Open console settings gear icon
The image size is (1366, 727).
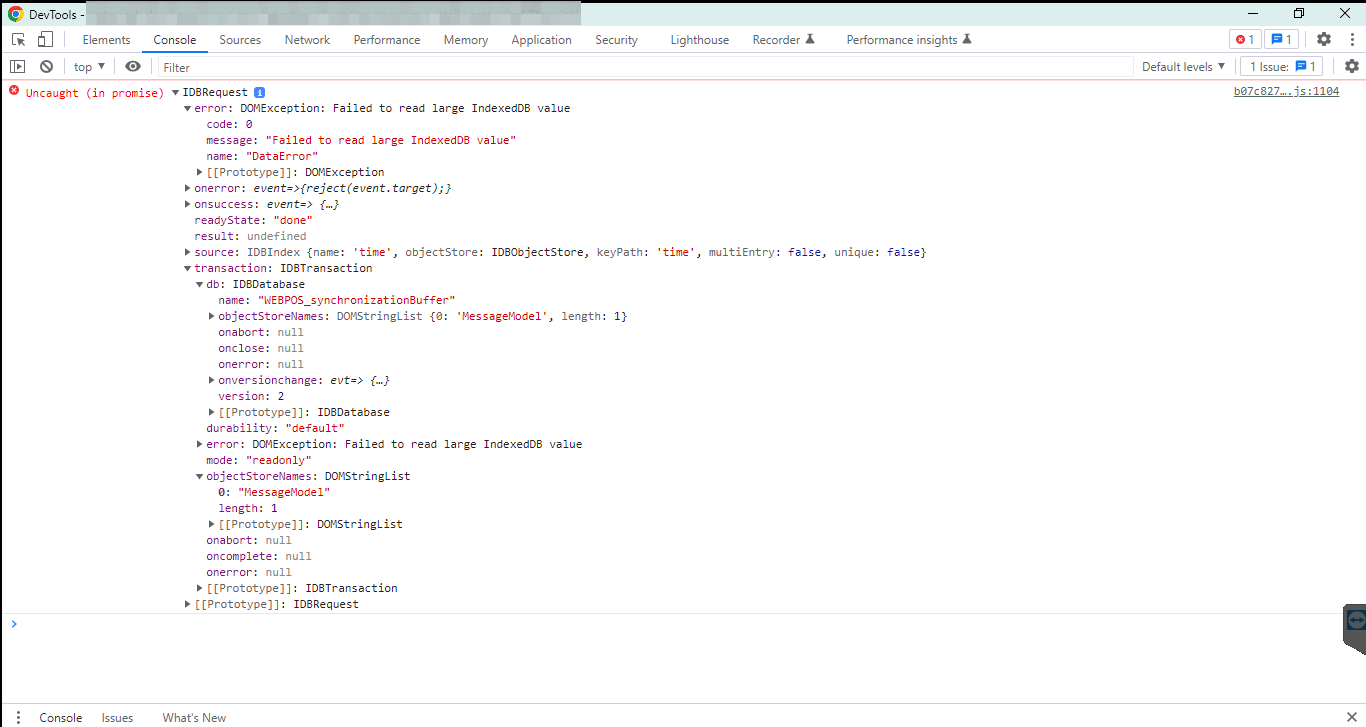pyautogui.click(x=1351, y=67)
